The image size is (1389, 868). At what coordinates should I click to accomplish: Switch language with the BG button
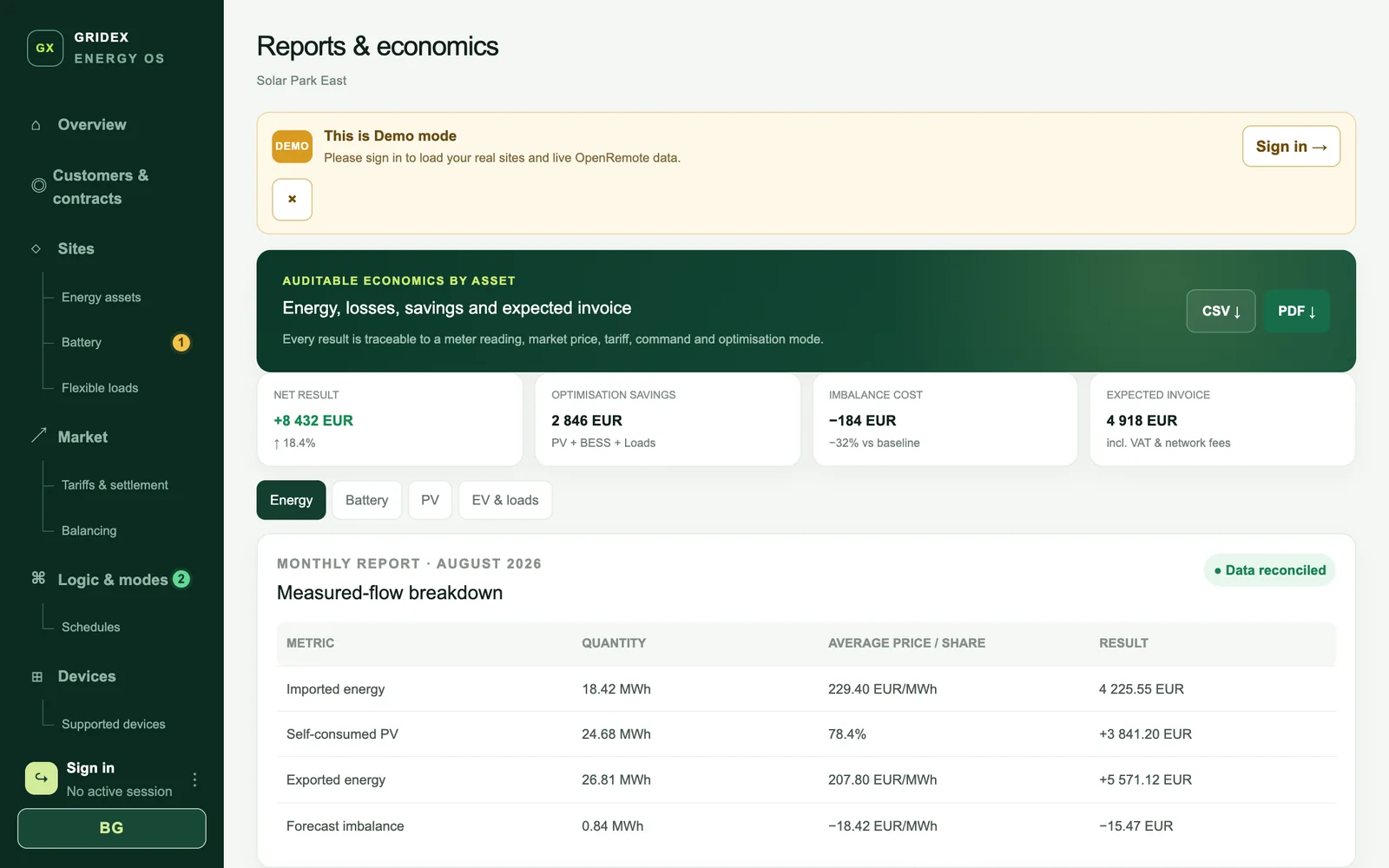tap(112, 828)
